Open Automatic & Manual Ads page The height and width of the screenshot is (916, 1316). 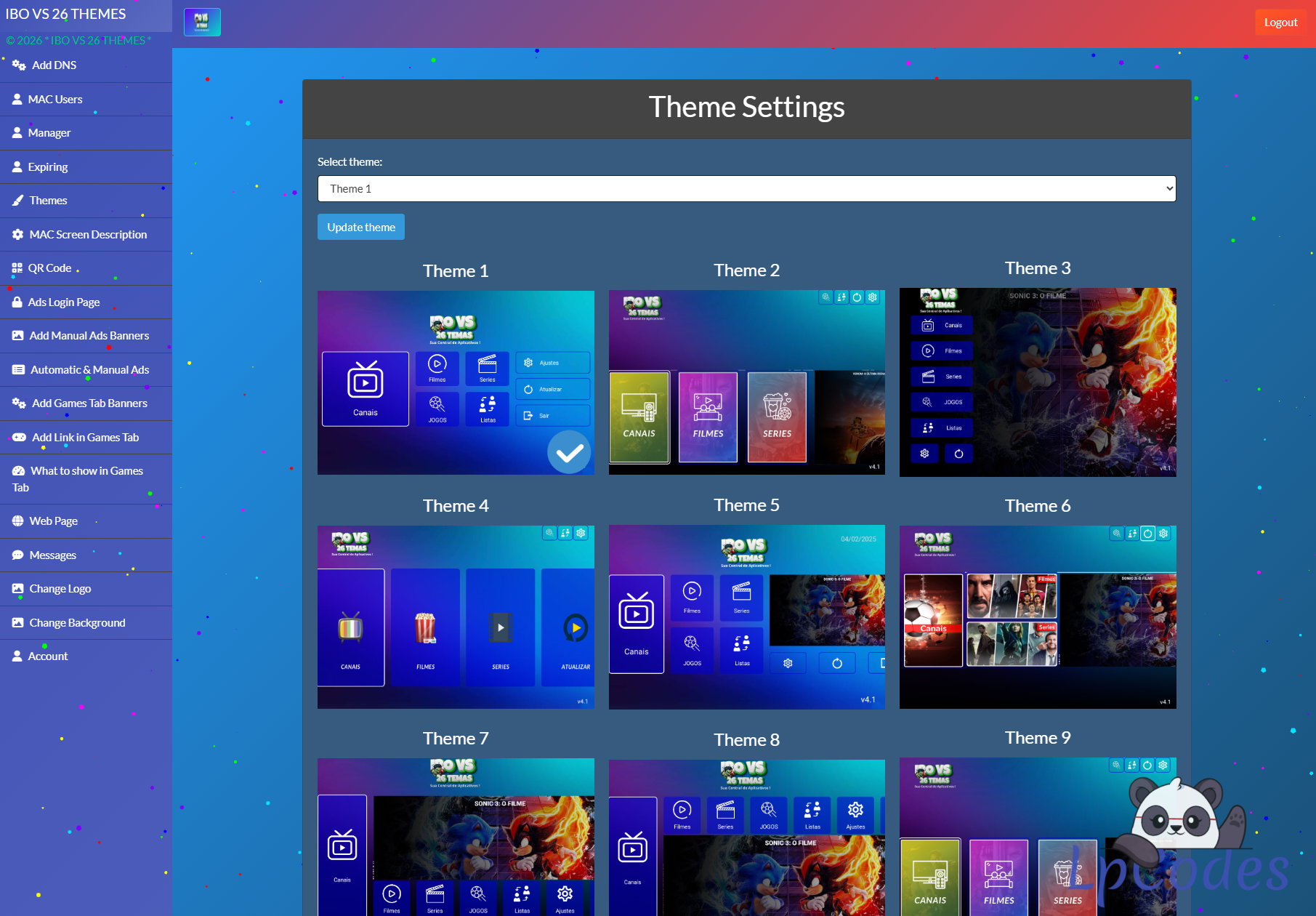[89, 370]
